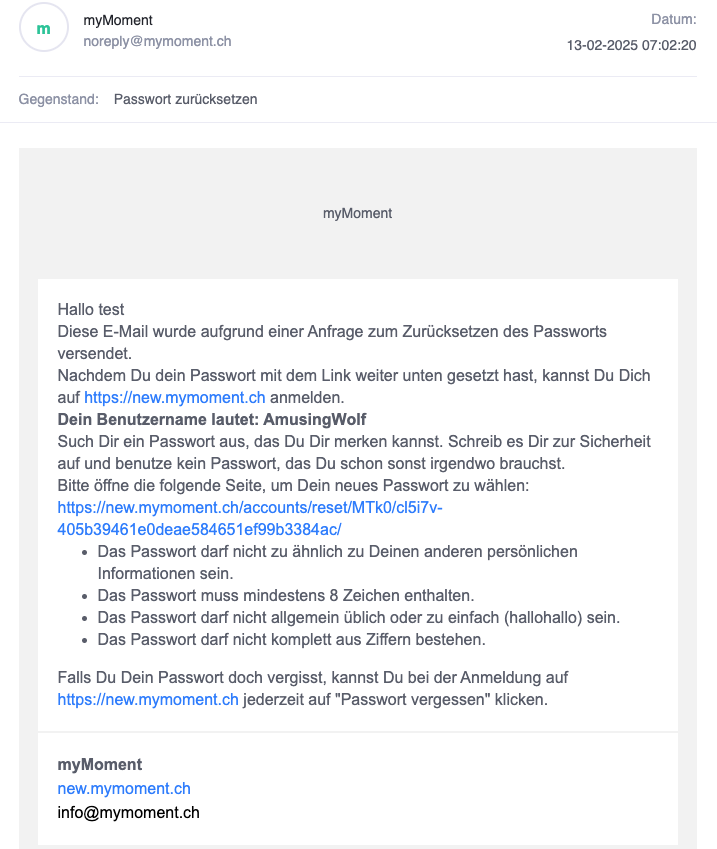
Task: Click the bullet mentioning "hallohallo"
Action: (x=358, y=617)
